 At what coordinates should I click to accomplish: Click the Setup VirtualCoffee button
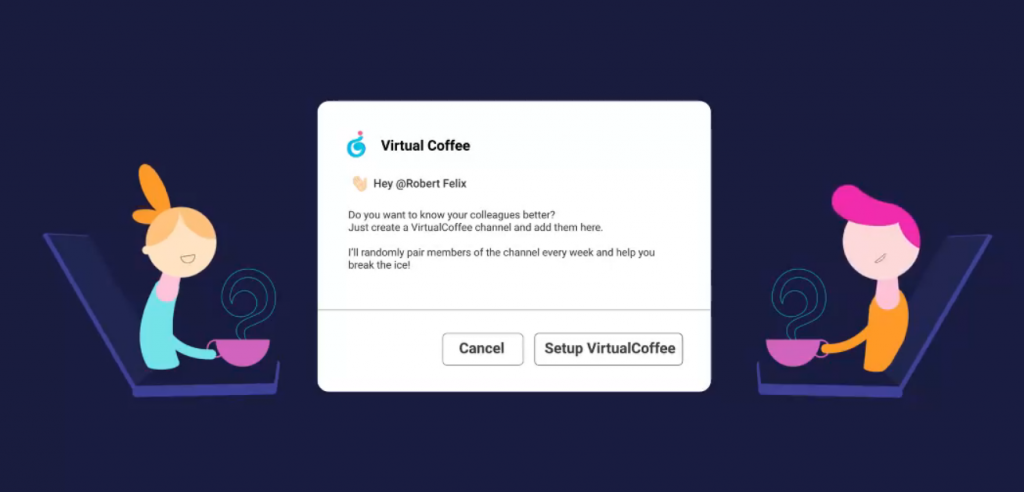pos(609,349)
